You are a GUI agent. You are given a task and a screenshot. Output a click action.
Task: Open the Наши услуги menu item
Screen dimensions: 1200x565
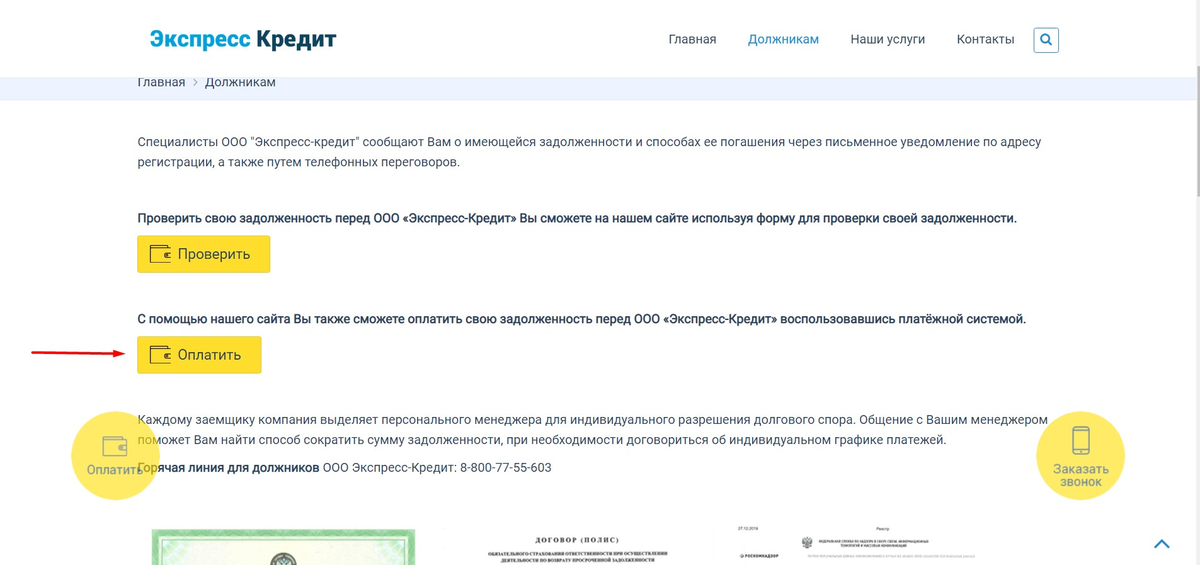pyautogui.click(x=887, y=40)
